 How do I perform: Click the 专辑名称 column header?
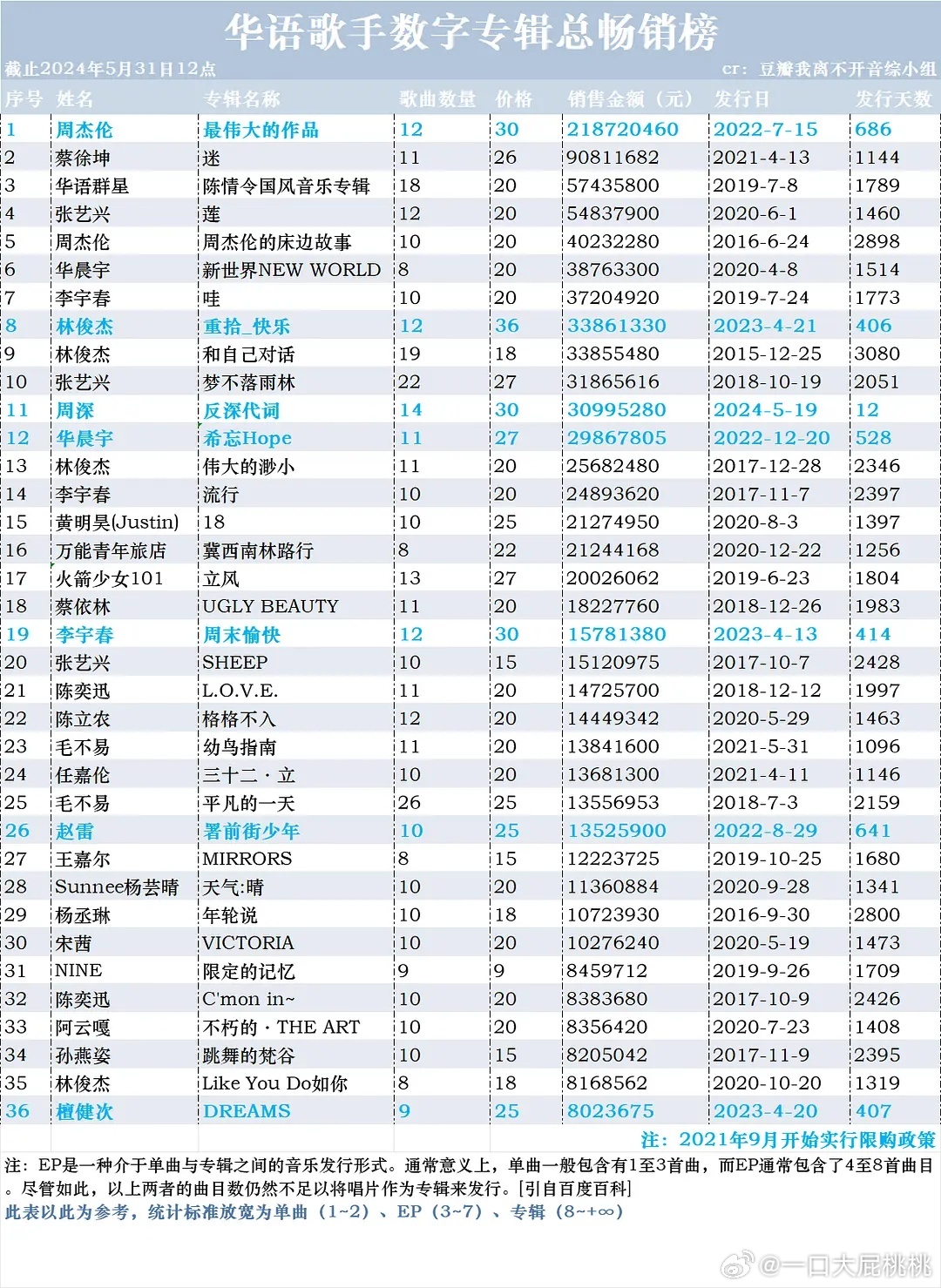coord(241,99)
